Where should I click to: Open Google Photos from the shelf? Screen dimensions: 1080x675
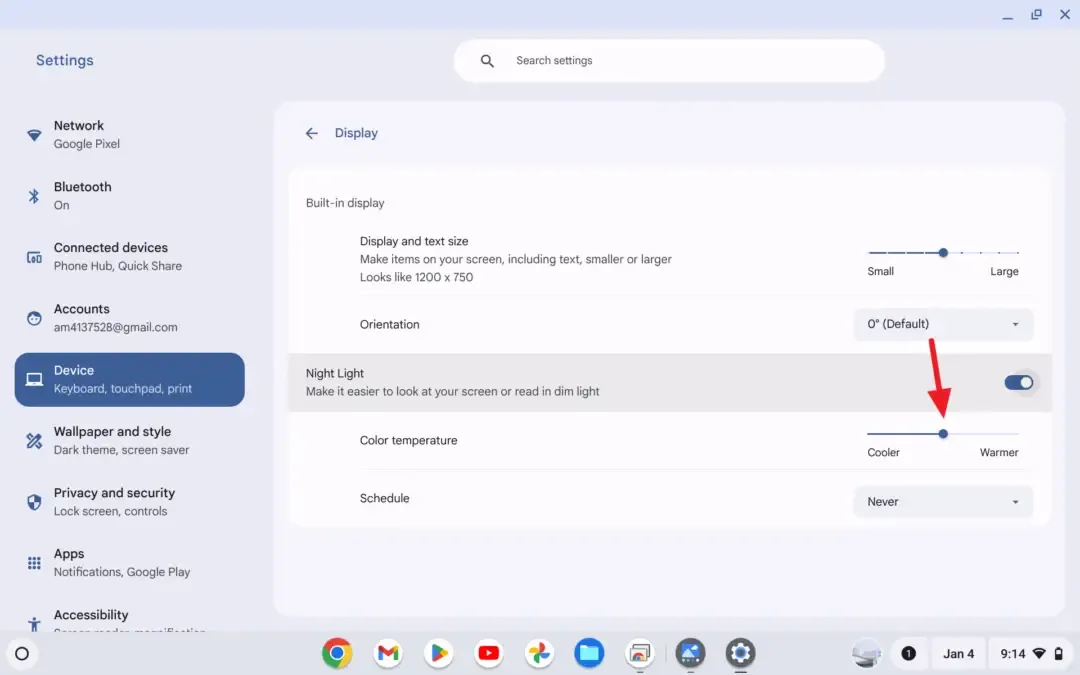[x=539, y=653]
